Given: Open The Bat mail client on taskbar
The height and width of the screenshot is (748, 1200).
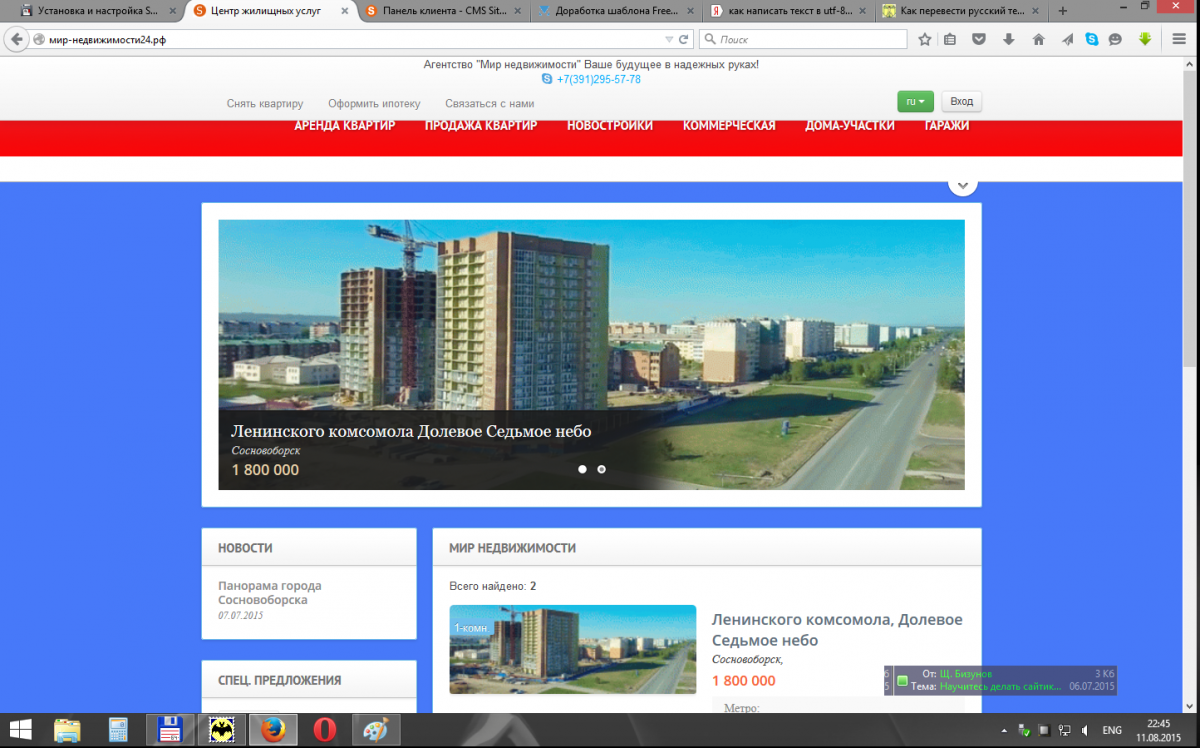Looking at the screenshot, I should pos(220,730).
